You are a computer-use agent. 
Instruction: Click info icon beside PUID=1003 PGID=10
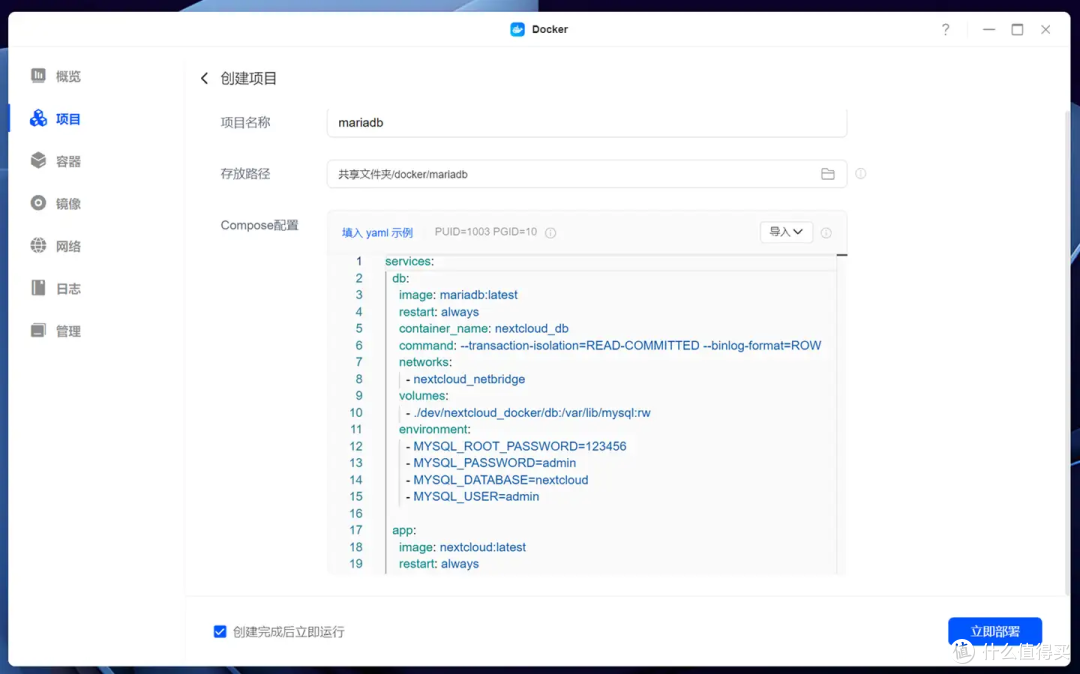click(550, 233)
